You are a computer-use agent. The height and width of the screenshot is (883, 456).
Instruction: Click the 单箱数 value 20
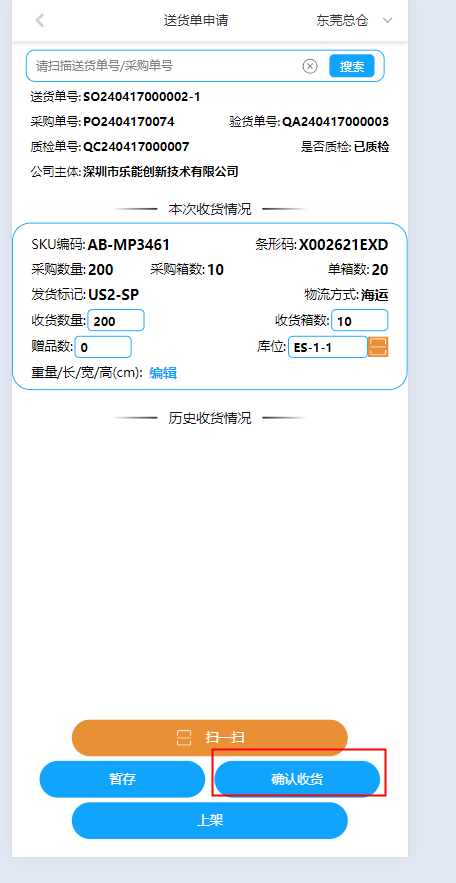point(380,270)
